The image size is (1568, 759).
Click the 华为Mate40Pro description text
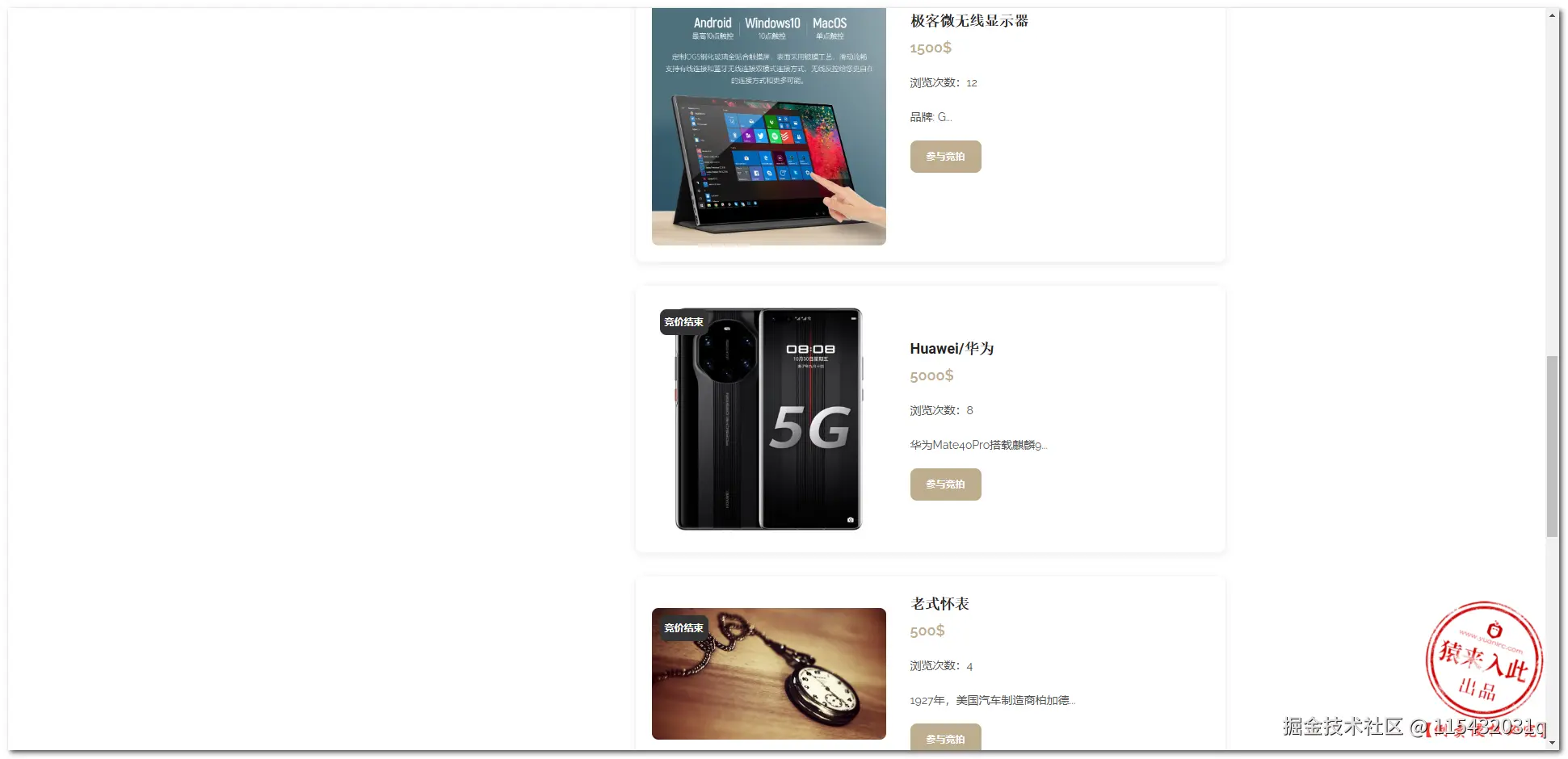[x=978, y=445]
